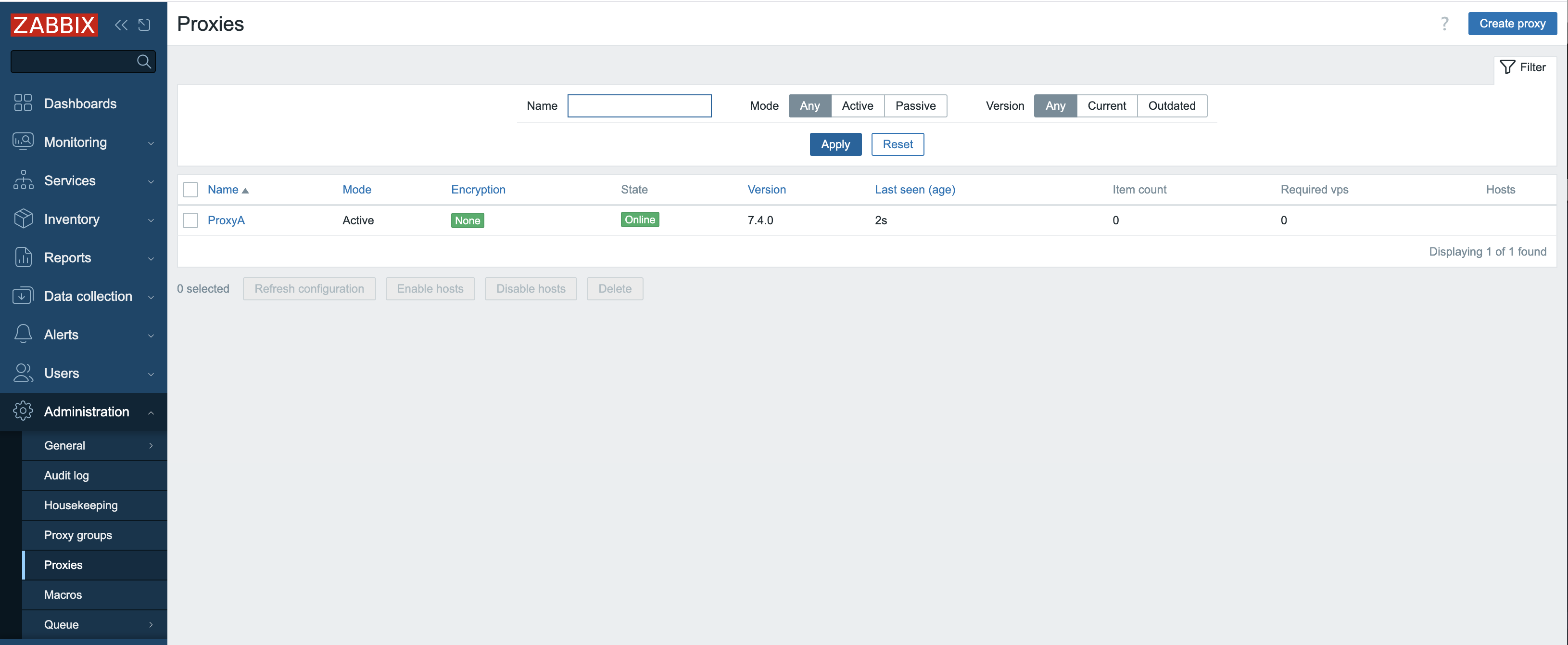The height and width of the screenshot is (645, 1568).
Task: Click the Filter funnel icon
Action: pos(1507,67)
